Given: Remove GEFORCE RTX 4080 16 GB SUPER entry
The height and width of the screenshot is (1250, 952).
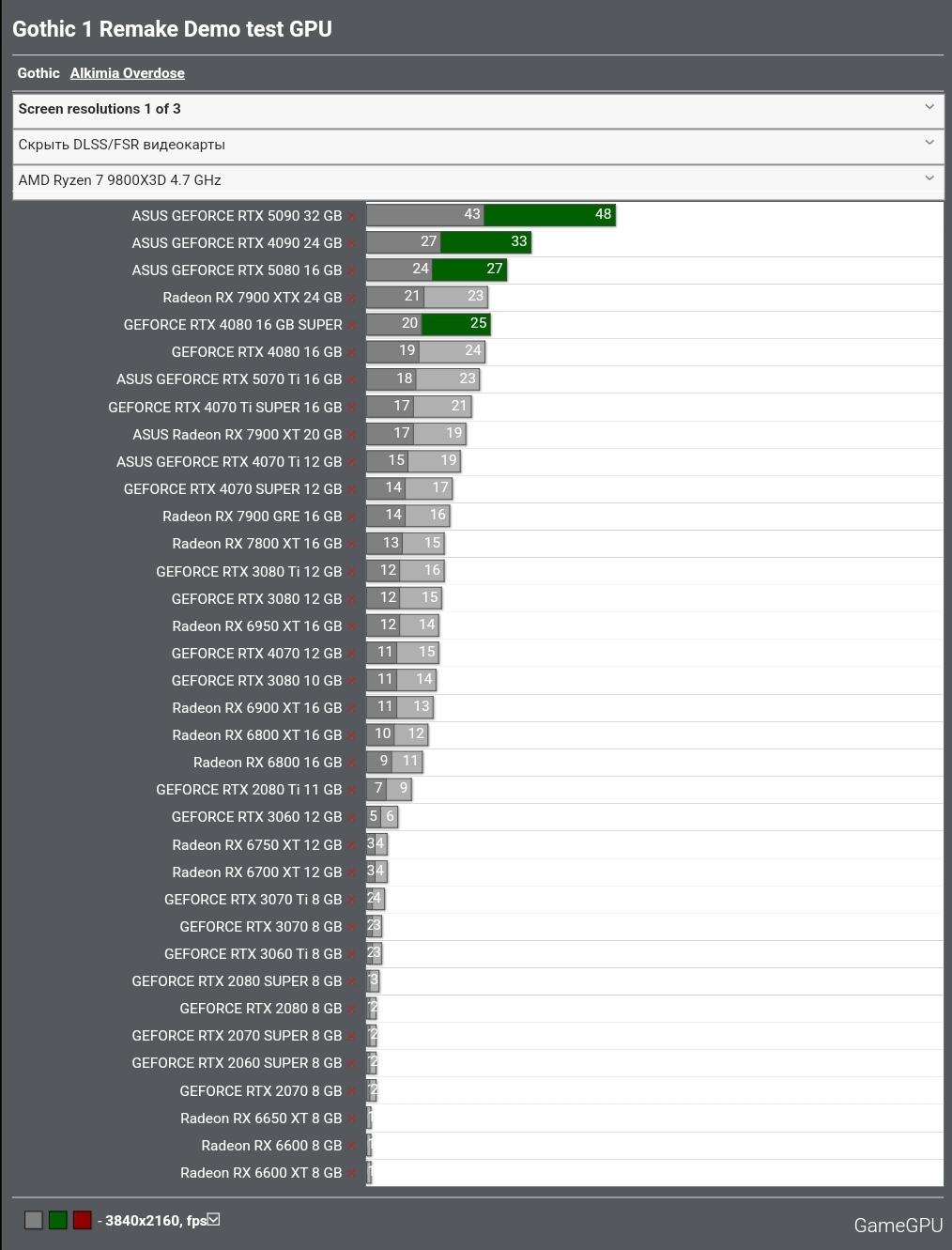Looking at the screenshot, I should pos(352,325).
